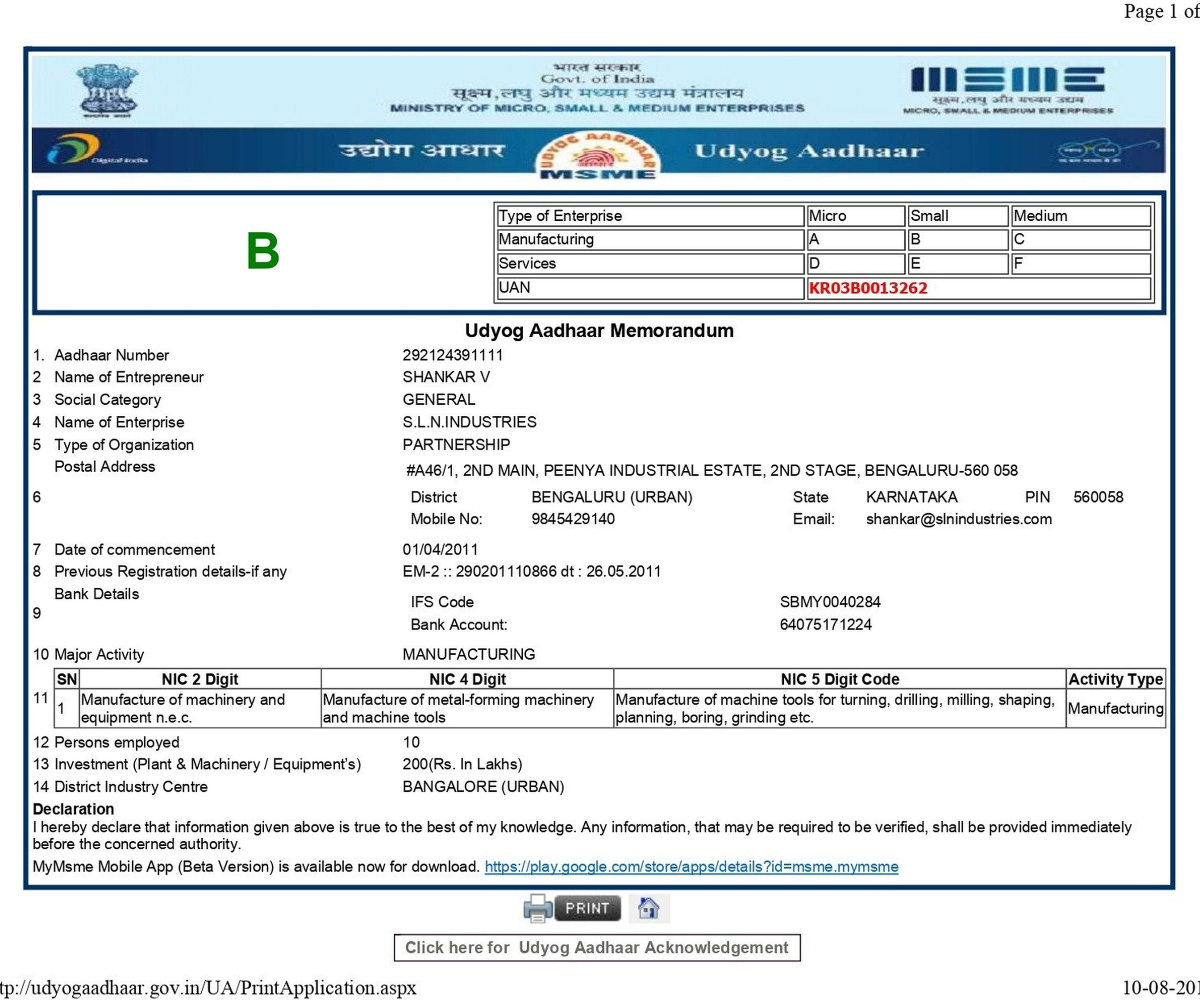Click the Activity Type column header

coord(1115,679)
